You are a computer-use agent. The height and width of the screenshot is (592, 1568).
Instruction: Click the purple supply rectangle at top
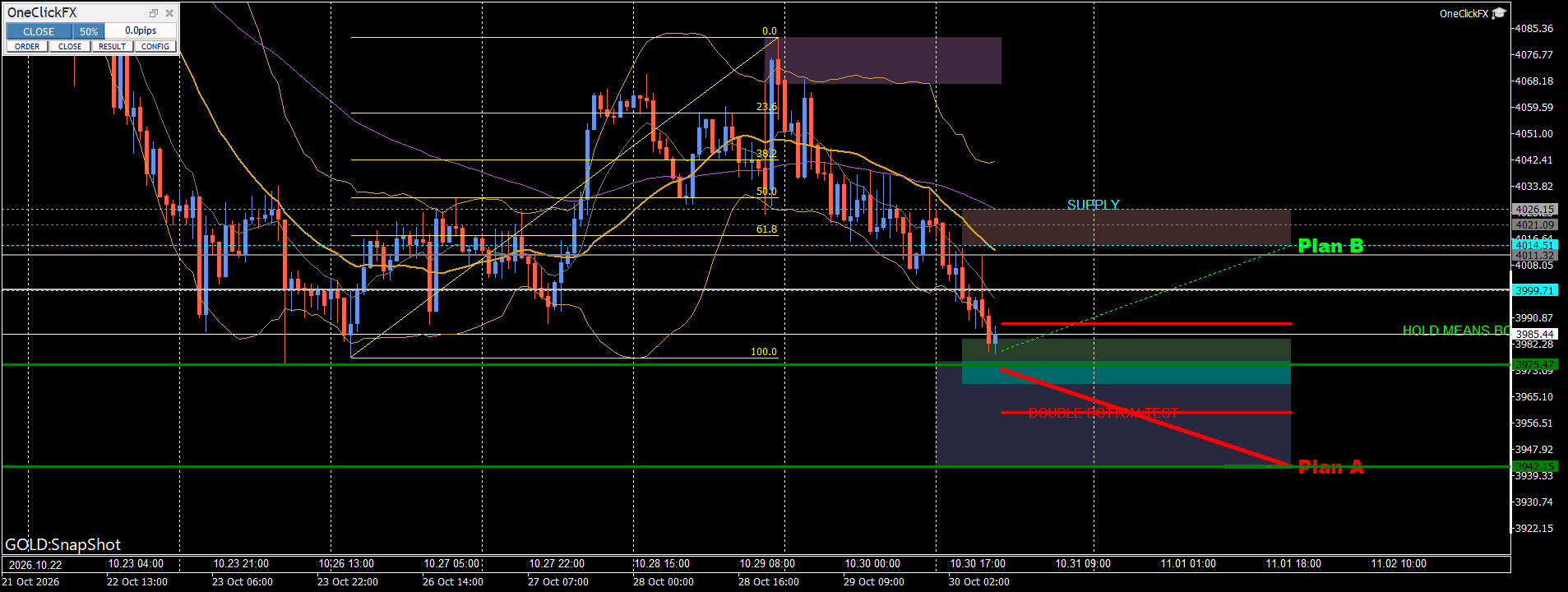pos(883,60)
